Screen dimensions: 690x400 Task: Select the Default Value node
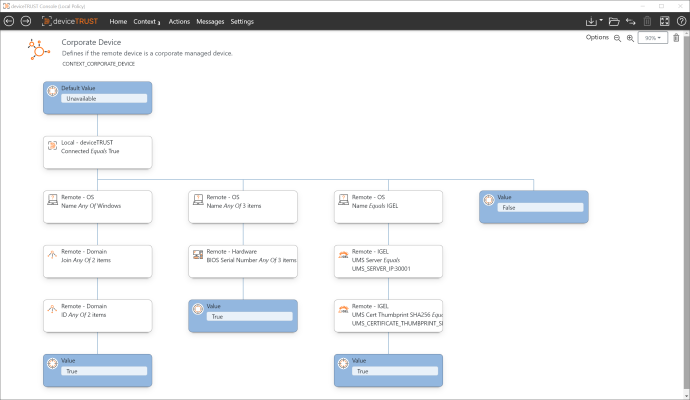[x=98, y=98]
